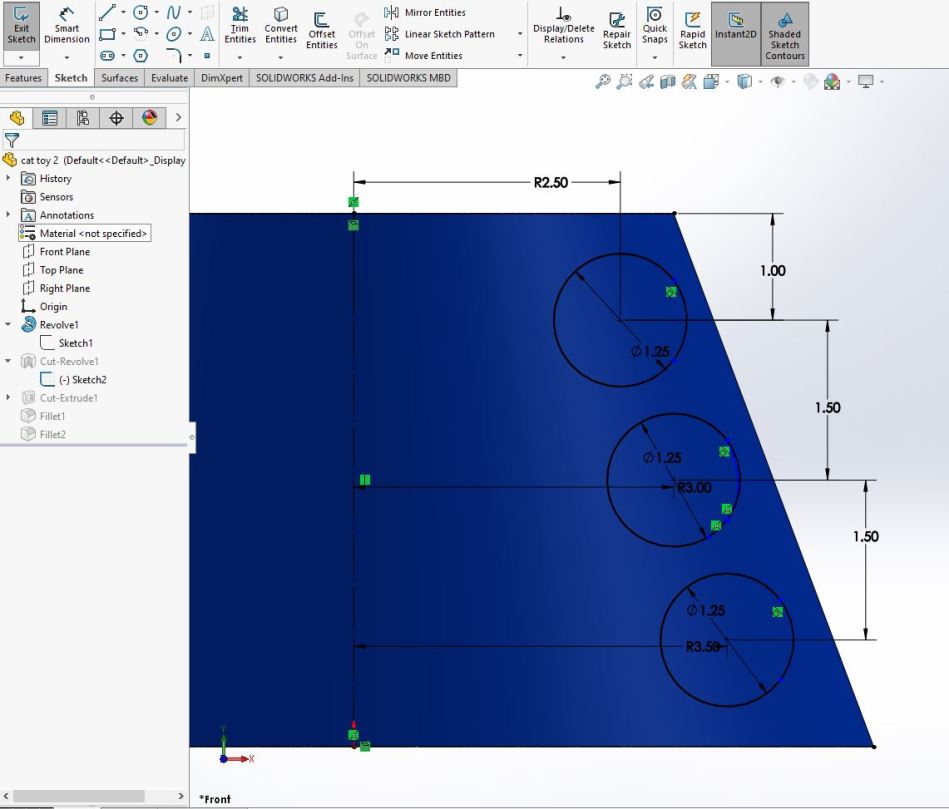Click the Smart Dimension tool

click(66, 26)
